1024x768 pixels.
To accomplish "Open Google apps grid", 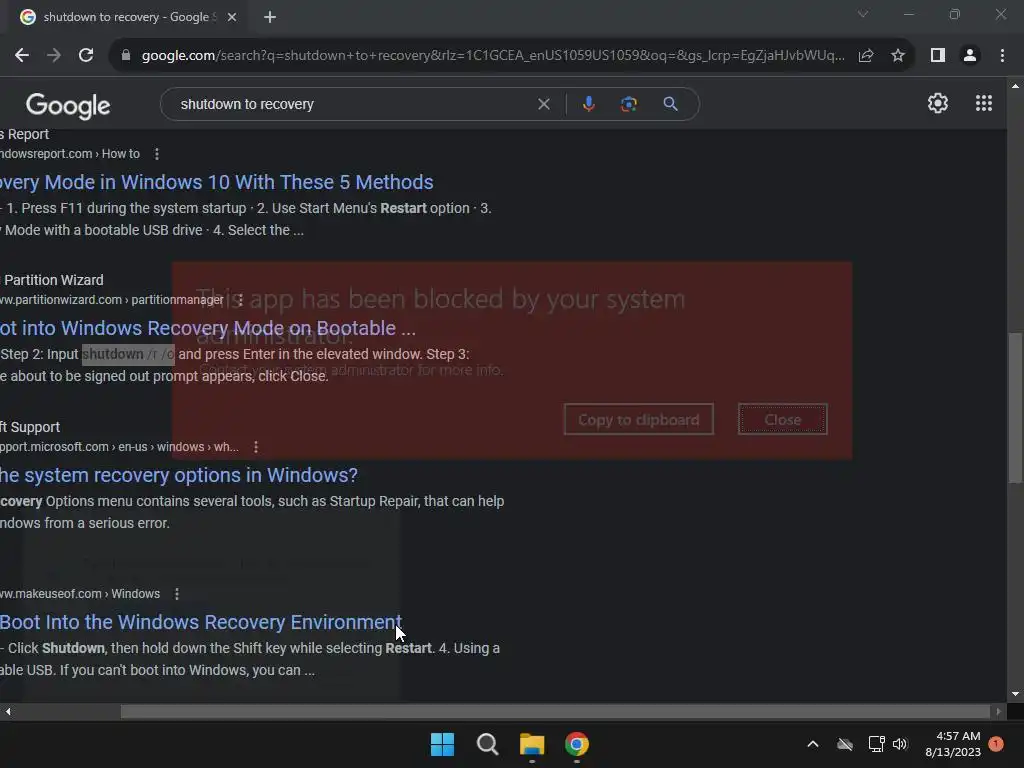I will (x=984, y=103).
